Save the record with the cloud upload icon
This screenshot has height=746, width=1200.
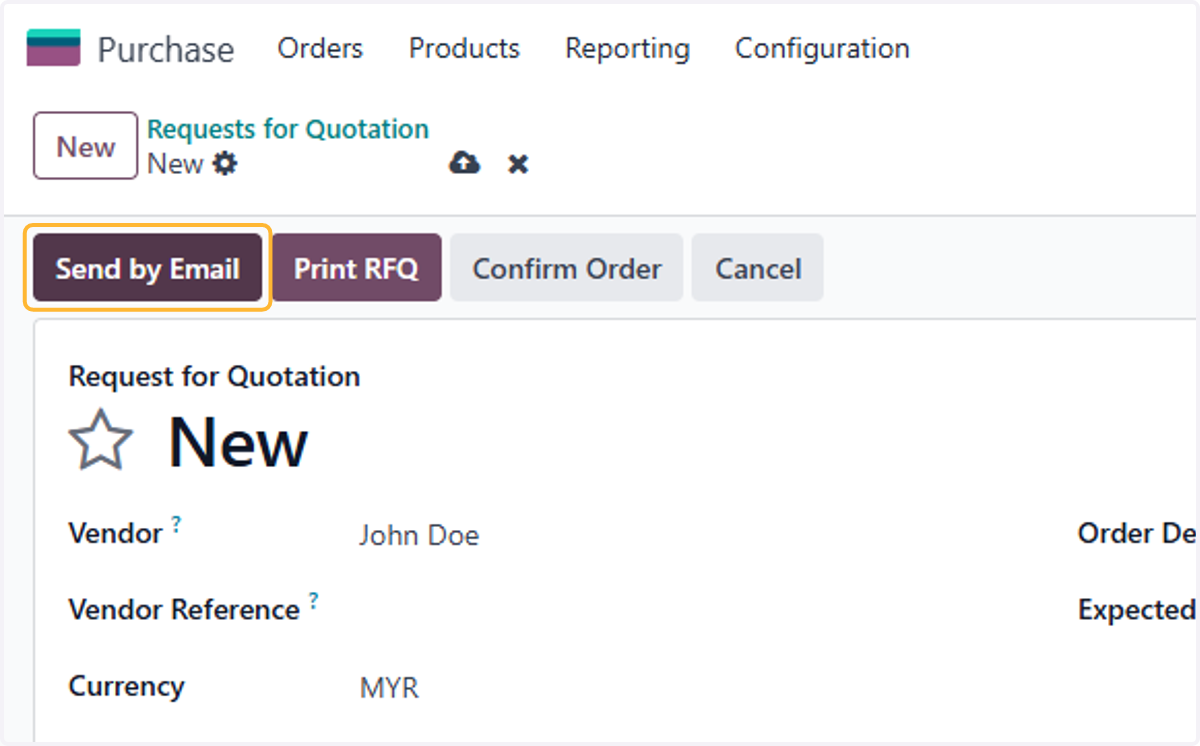point(464,163)
